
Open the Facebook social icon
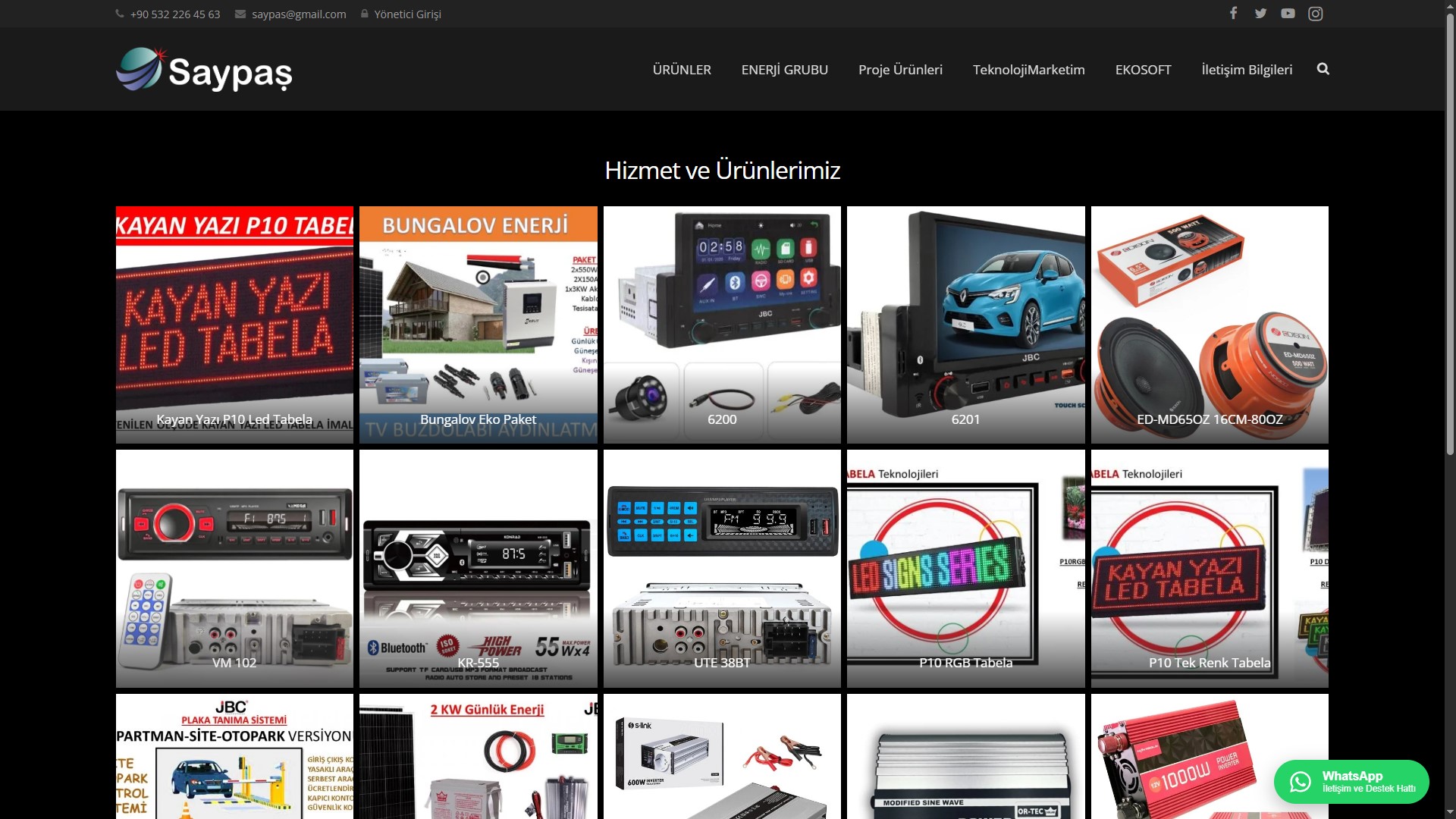click(x=1233, y=14)
